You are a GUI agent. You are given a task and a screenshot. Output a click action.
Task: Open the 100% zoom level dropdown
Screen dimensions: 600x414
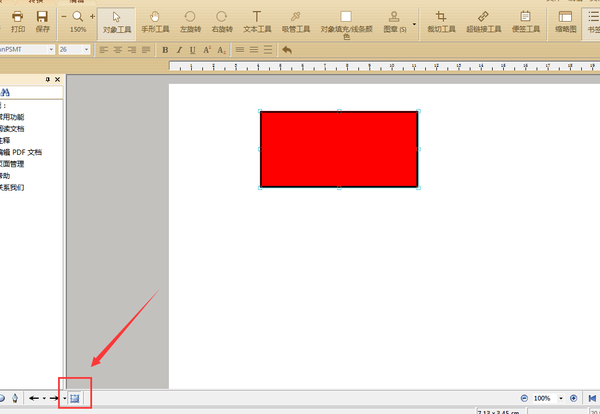561,398
